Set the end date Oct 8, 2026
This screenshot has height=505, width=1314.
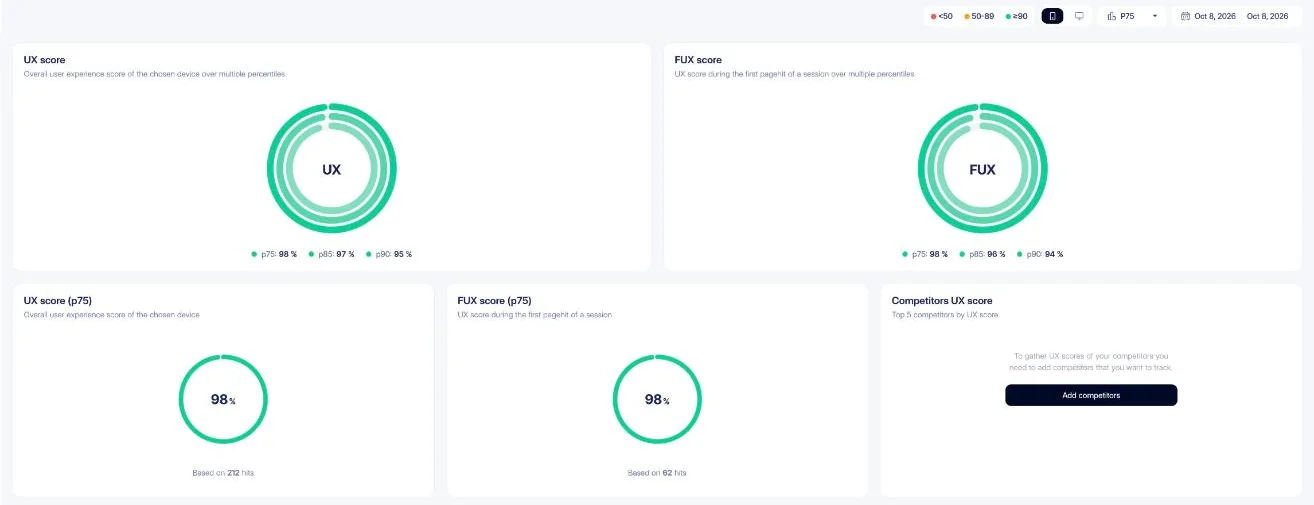click(1267, 16)
